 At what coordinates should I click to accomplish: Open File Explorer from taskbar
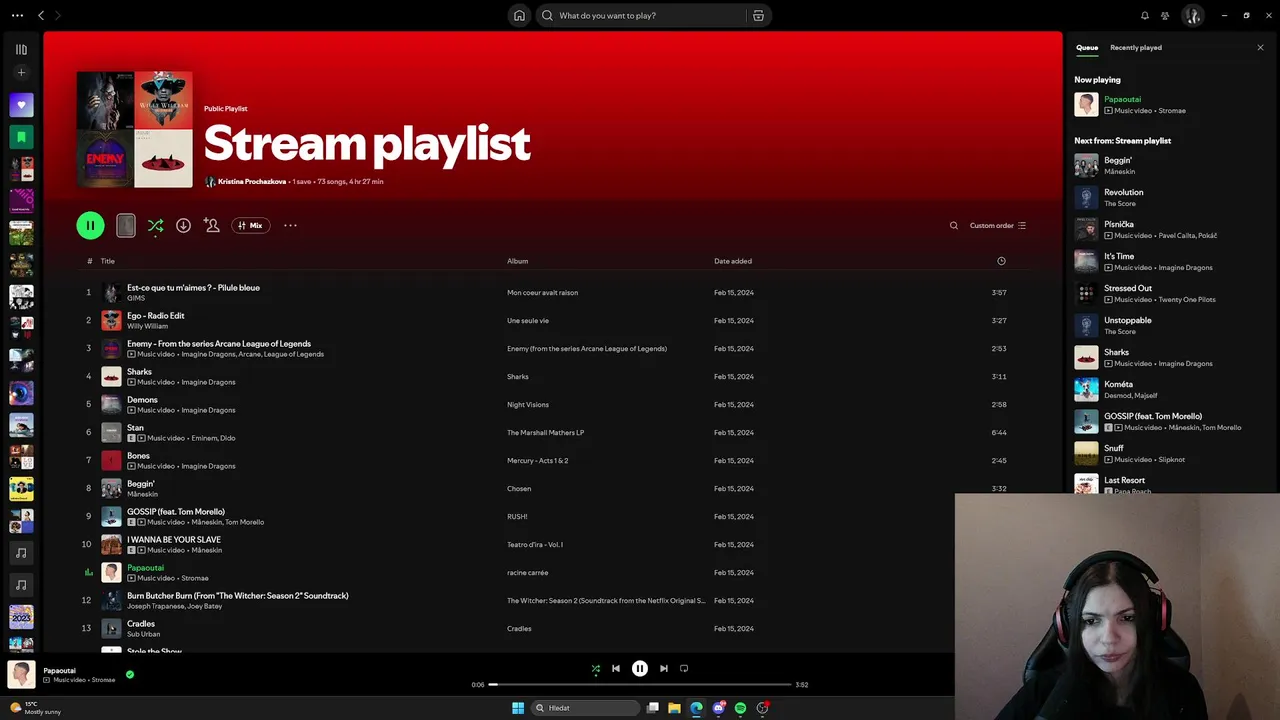tap(674, 708)
